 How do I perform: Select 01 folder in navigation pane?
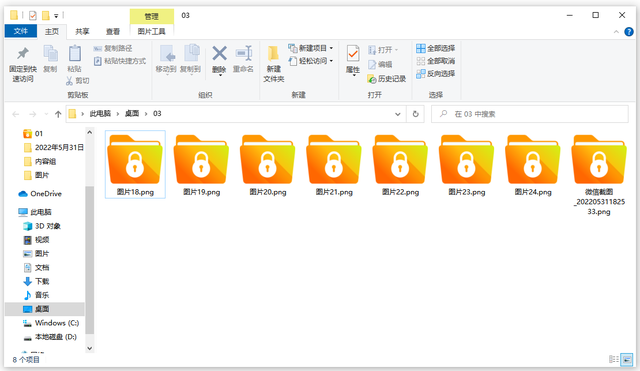coord(33,133)
